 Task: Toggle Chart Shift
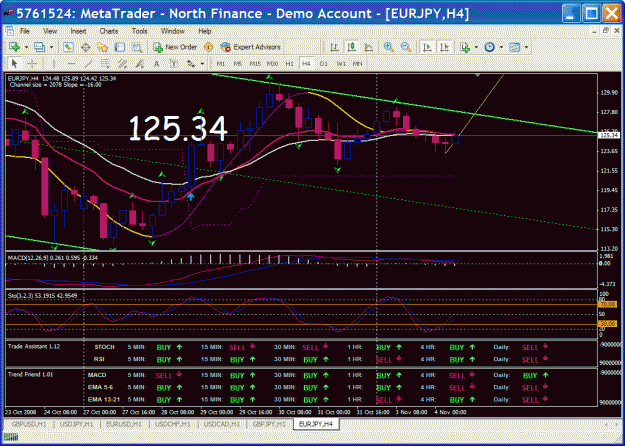(x=444, y=47)
